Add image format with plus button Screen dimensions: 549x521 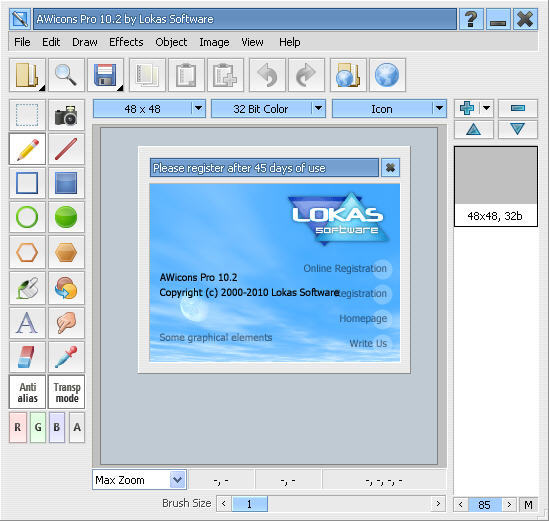click(x=467, y=108)
